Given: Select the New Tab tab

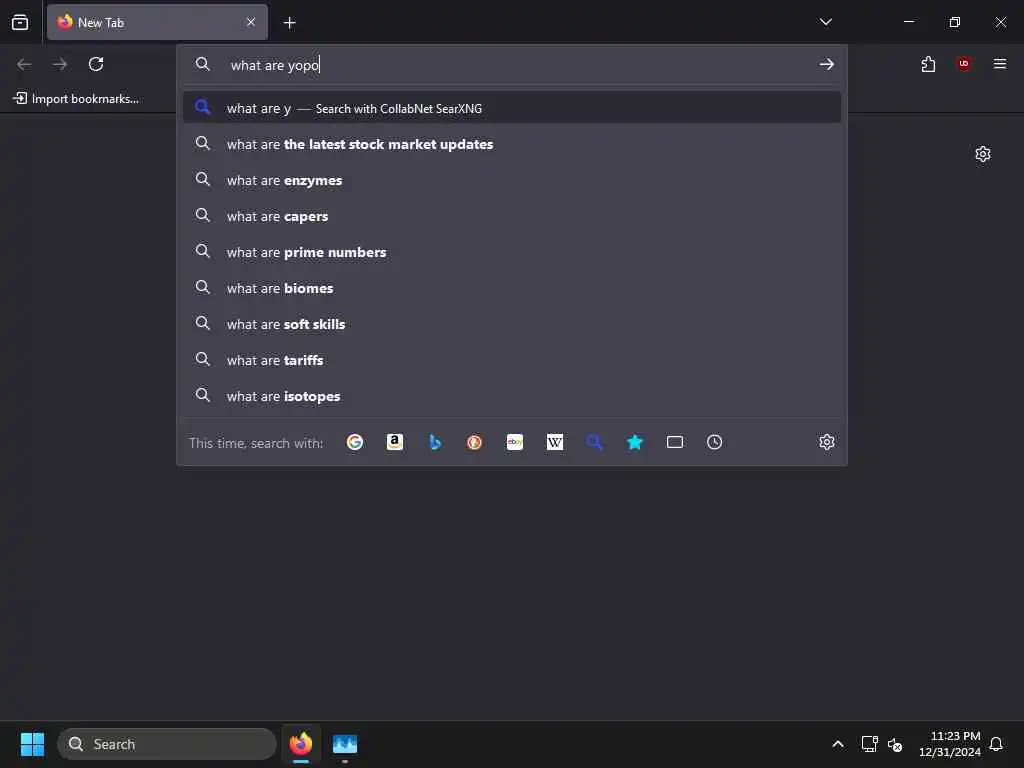Looking at the screenshot, I should pos(157,22).
